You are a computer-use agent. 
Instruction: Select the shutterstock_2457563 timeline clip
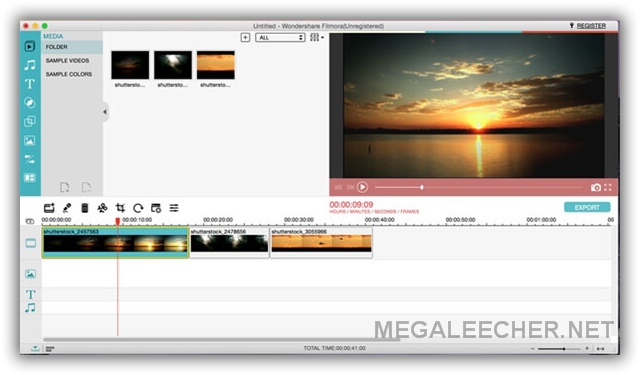point(116,242)
